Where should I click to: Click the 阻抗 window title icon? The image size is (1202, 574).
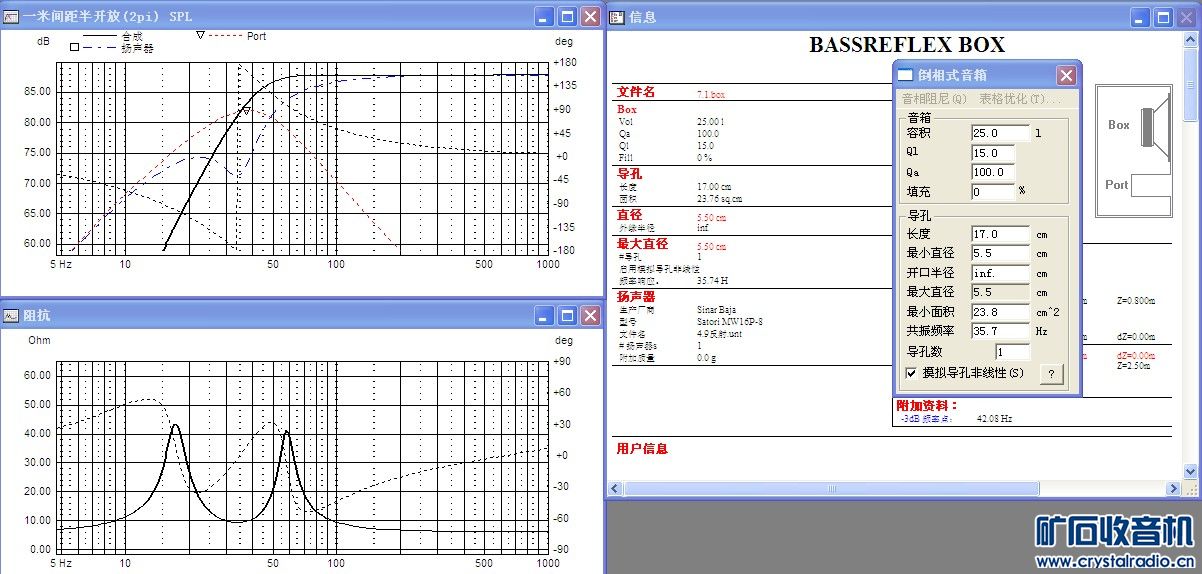tap(11, 316)
